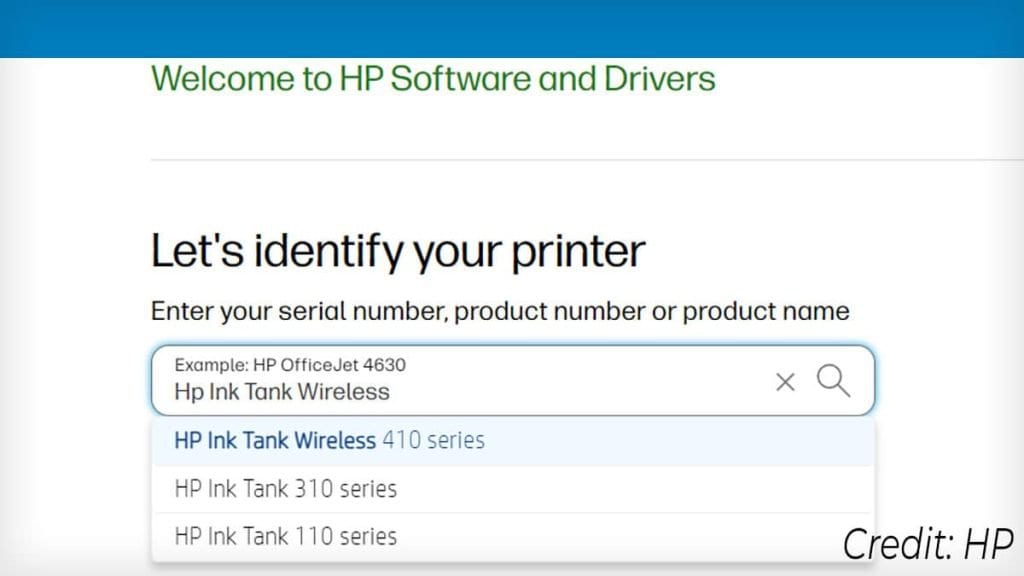Clear the search box using the X icon
1024x576 pixels.
pos(785,381)
